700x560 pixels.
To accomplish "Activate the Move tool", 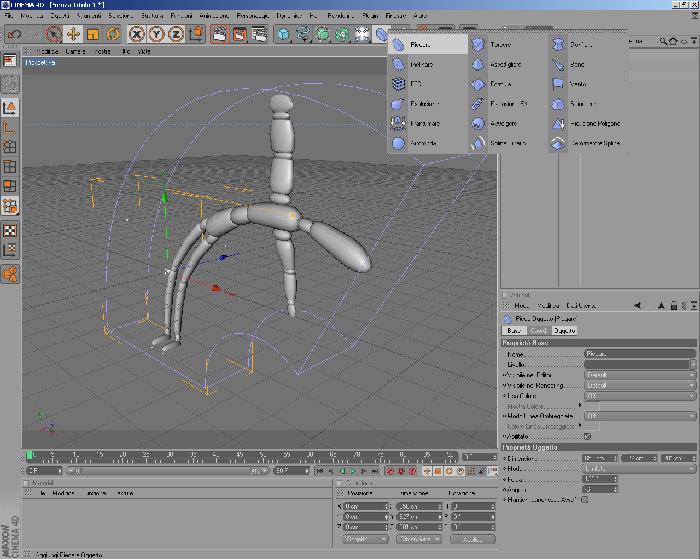I will [73, 34].
